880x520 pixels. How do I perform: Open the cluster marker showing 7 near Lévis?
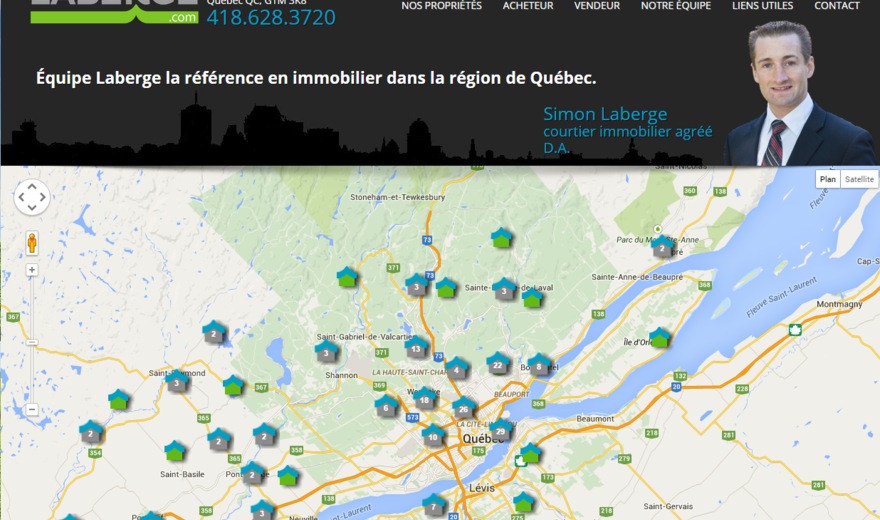pyautogui.click(x=433, y=506)
